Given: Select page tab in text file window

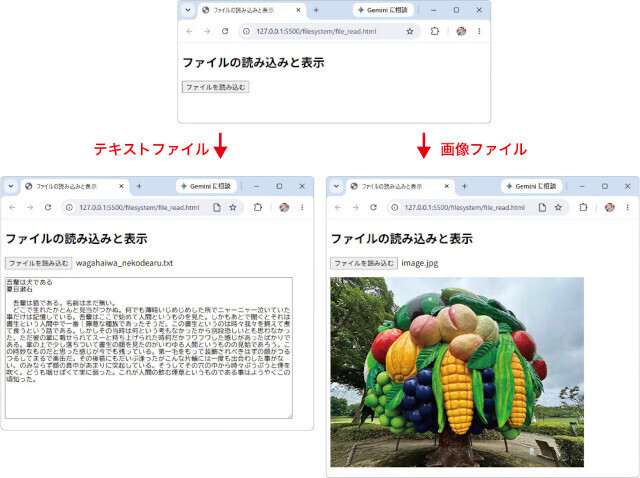Looking at the screenshot, I should (75, 187).
